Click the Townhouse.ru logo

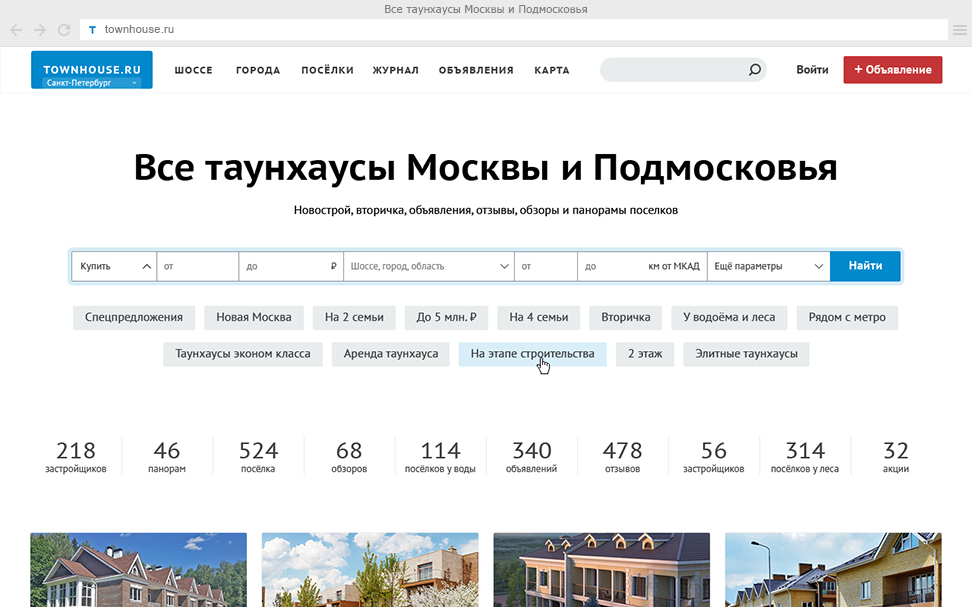coord(91,65)
